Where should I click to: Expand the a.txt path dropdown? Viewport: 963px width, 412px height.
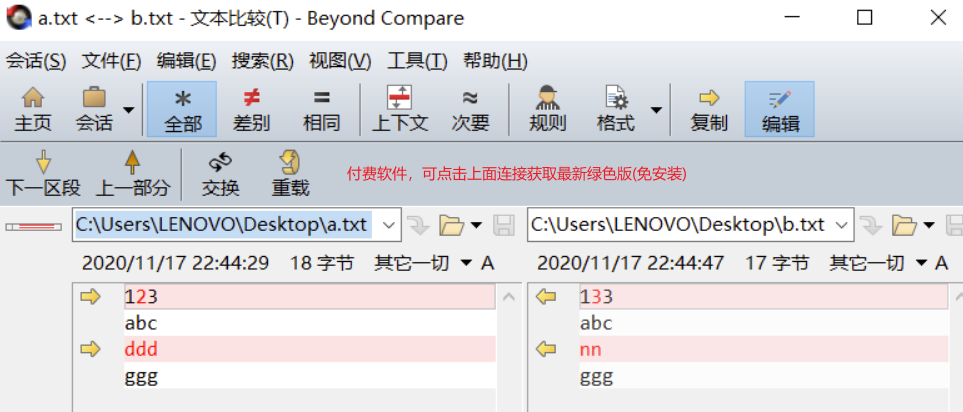[x=389, y=225]
